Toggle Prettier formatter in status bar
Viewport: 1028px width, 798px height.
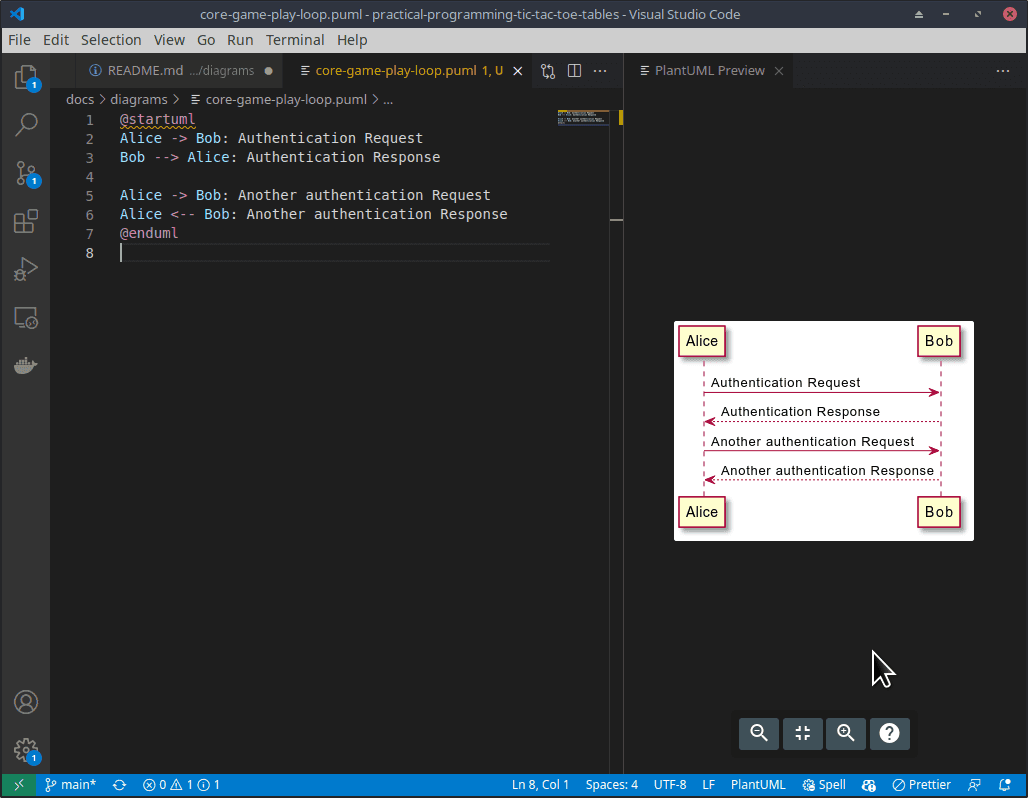pyautogui.click(x=921, y=785)
